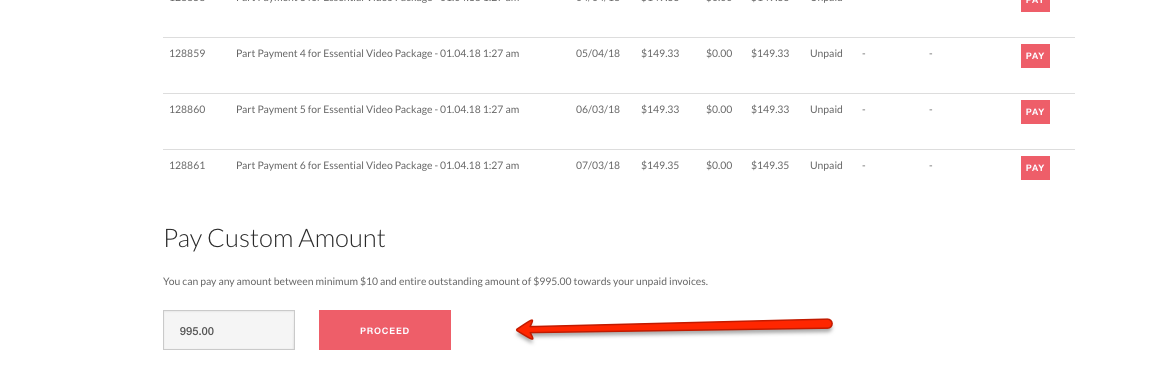
Task: Select invoice number 128859
Action: click(x=187, y=54)
